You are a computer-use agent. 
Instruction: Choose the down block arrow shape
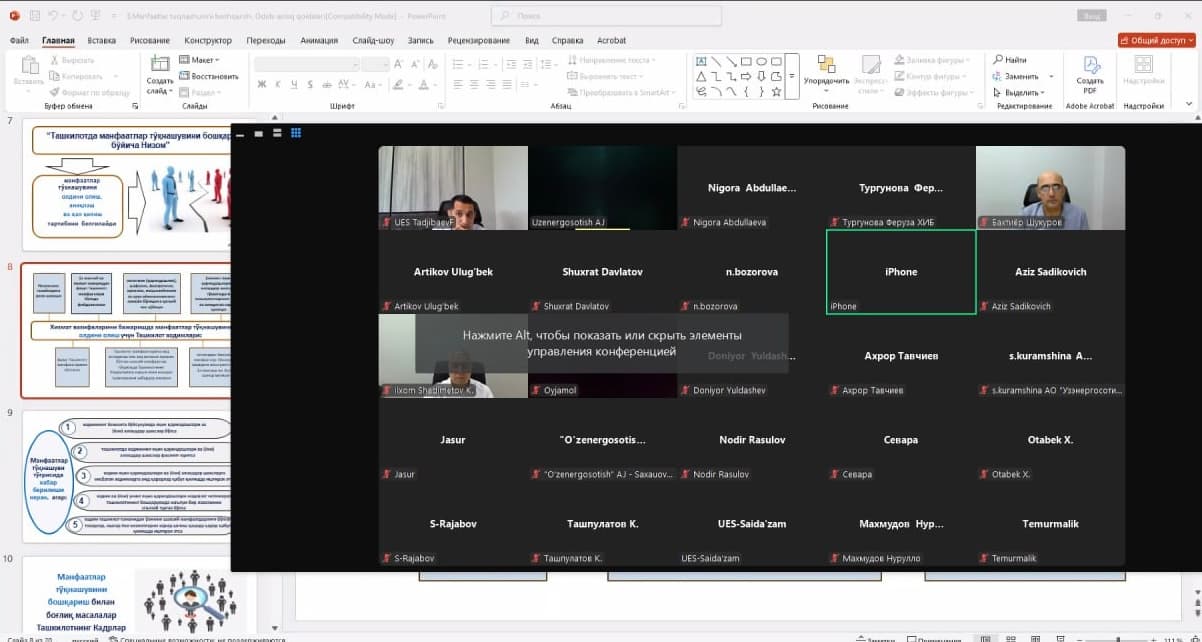coord(761,76)
